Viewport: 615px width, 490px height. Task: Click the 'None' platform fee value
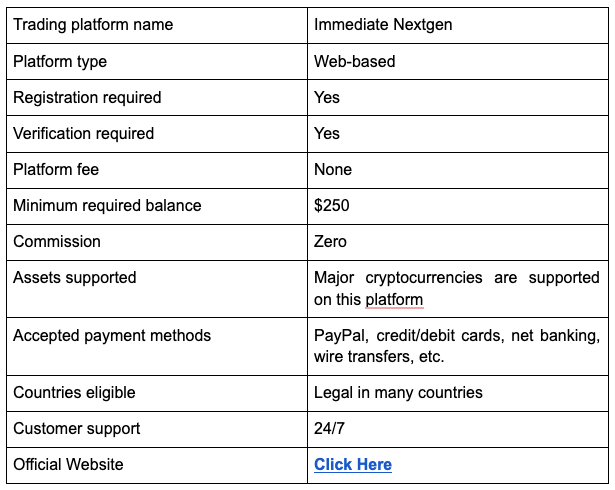[333, 169]
